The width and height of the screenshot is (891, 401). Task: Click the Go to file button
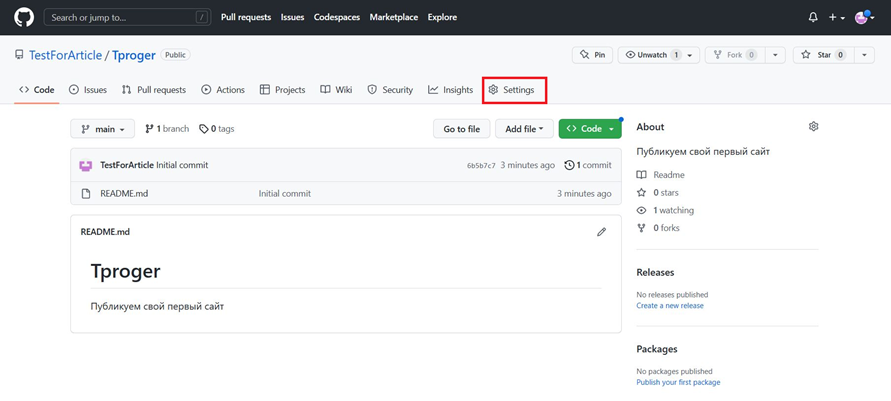pyautogui.click(x=462, y=129)
